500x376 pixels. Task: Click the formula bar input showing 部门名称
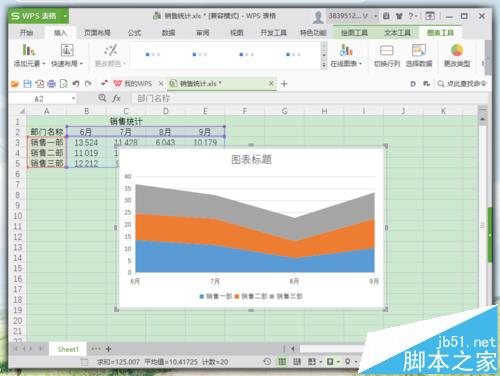310,98
